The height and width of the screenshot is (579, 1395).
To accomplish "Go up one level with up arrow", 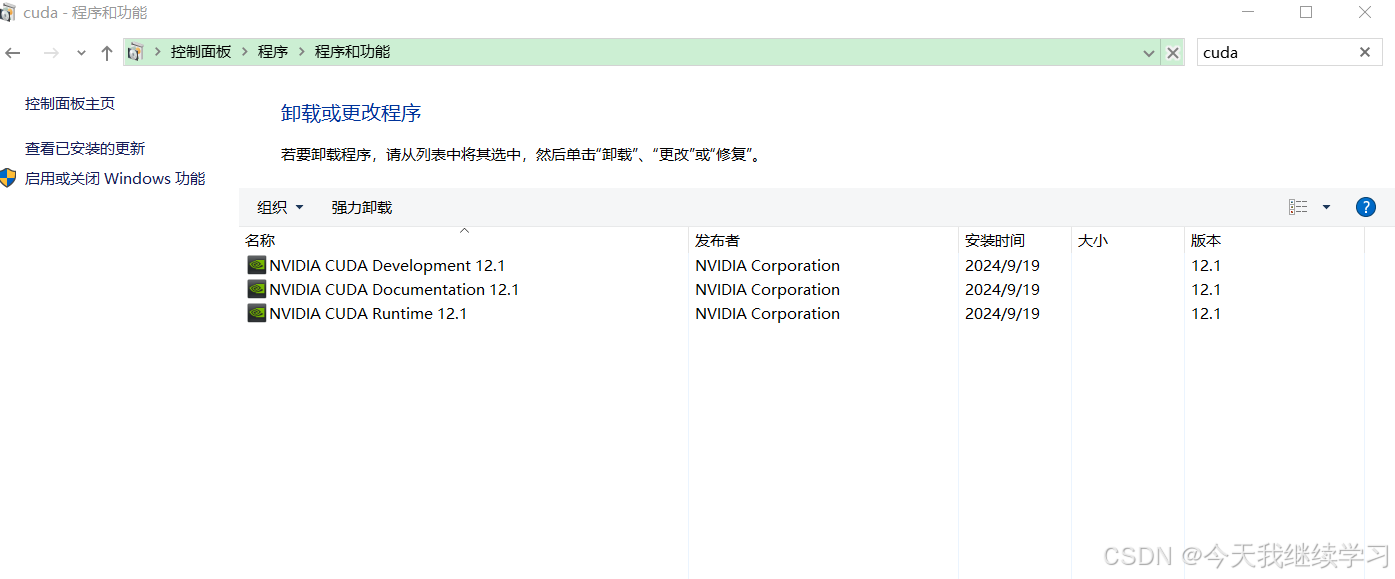I will [x=107, y=53].
